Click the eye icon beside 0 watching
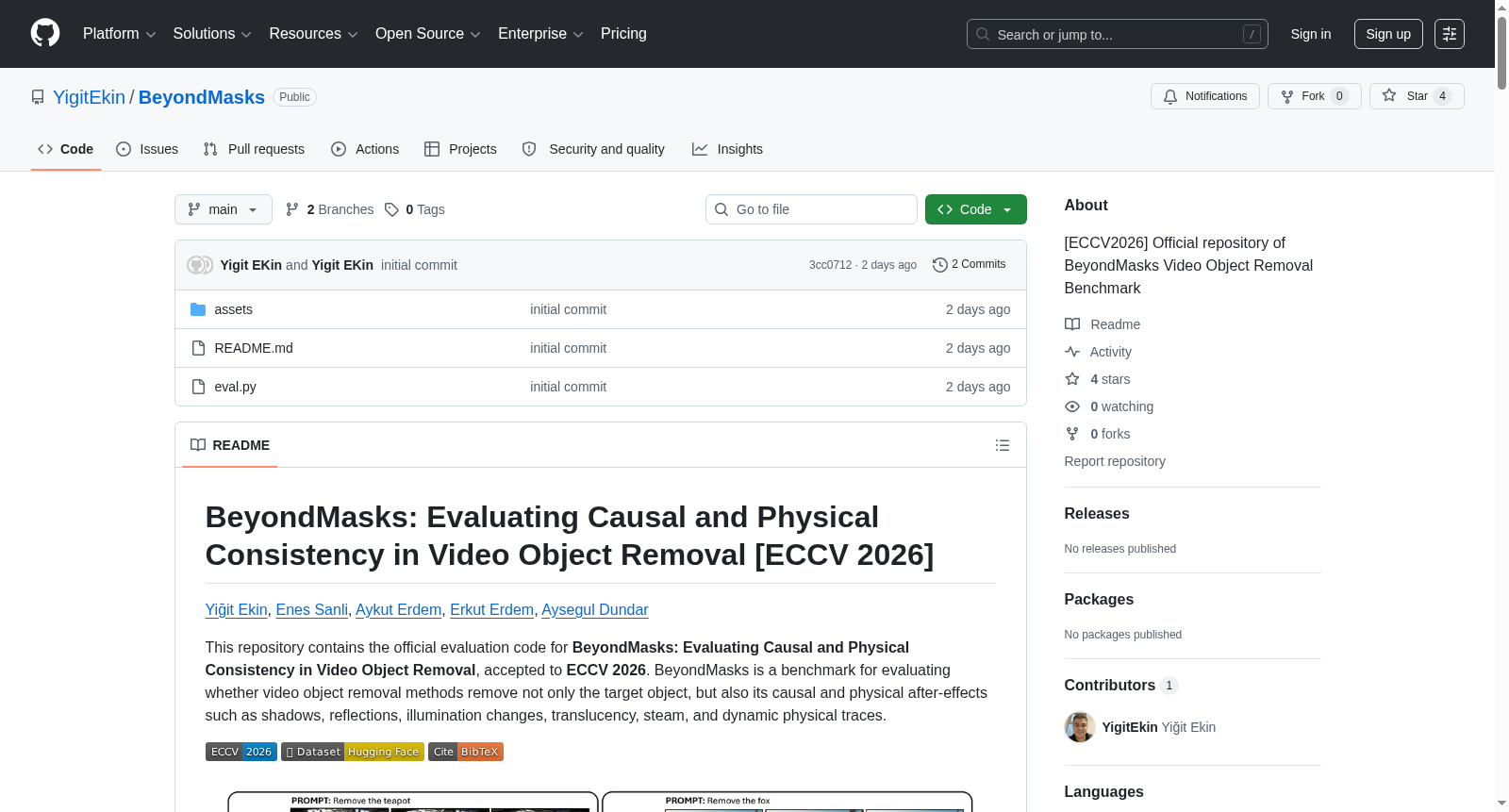The width and height of the screenshot is (1509, 812). pyautogui.click(x=1072, y=406)
